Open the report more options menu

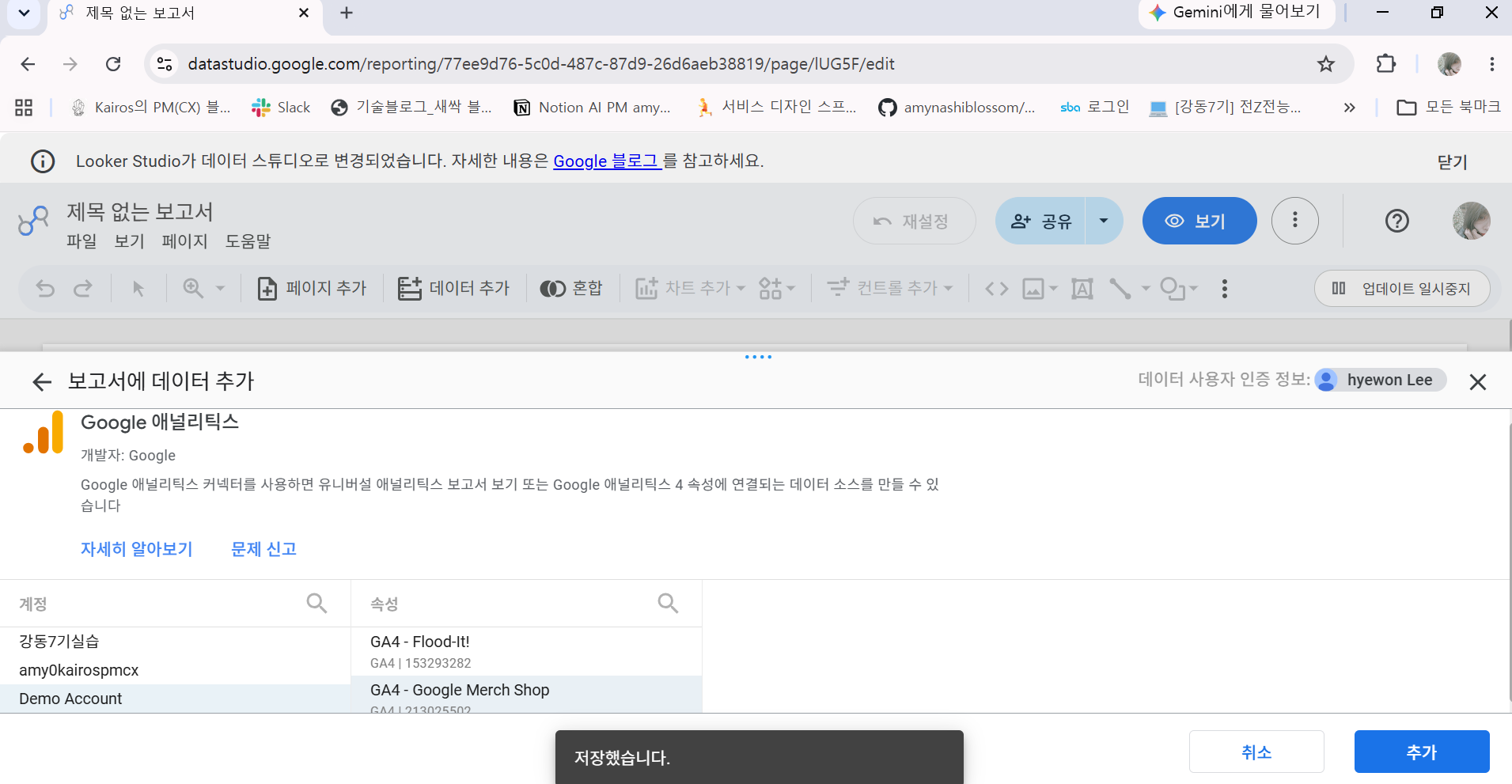(1295, 221)
